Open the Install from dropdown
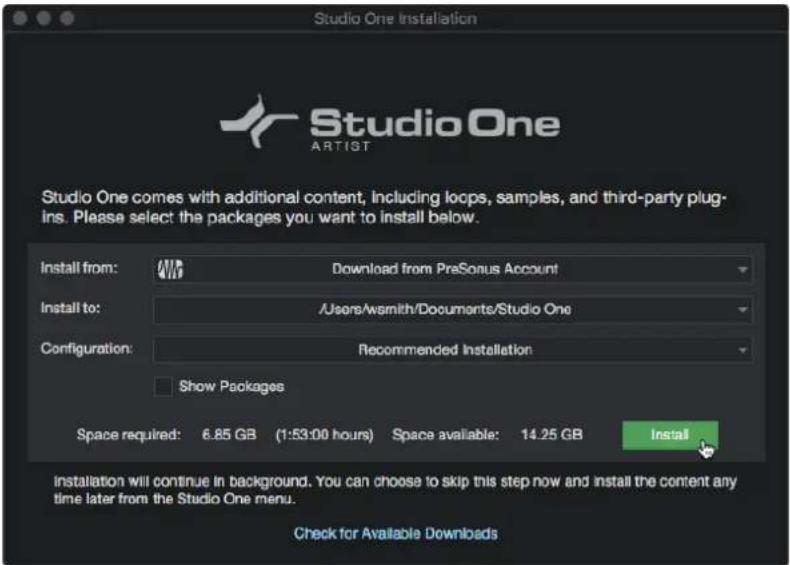Image resolution: width=790 pixels, height=565 pixels. coord(452,269)
